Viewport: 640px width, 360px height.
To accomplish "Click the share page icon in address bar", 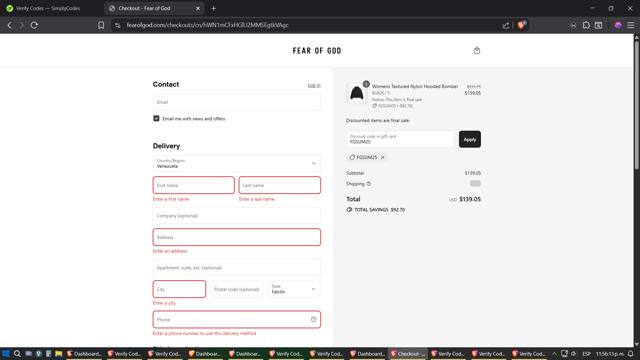I will (506, 25).
